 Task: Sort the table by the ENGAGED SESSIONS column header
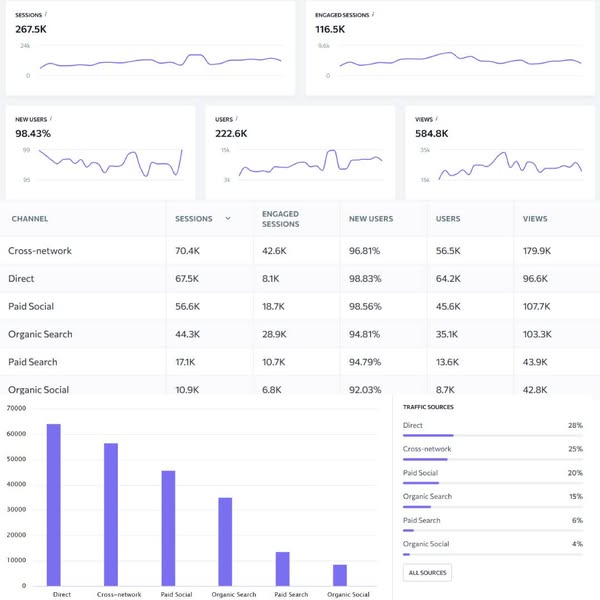pos(280,219)
